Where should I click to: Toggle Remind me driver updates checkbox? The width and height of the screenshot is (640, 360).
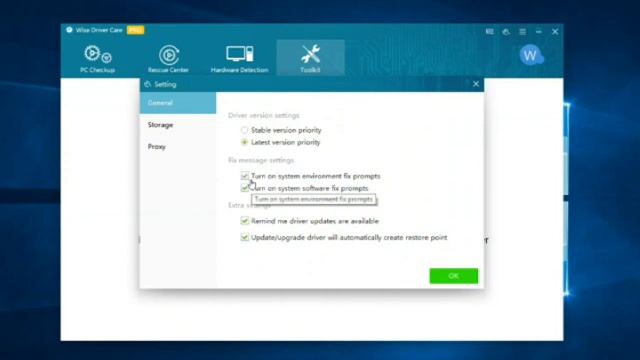point(244,221)
